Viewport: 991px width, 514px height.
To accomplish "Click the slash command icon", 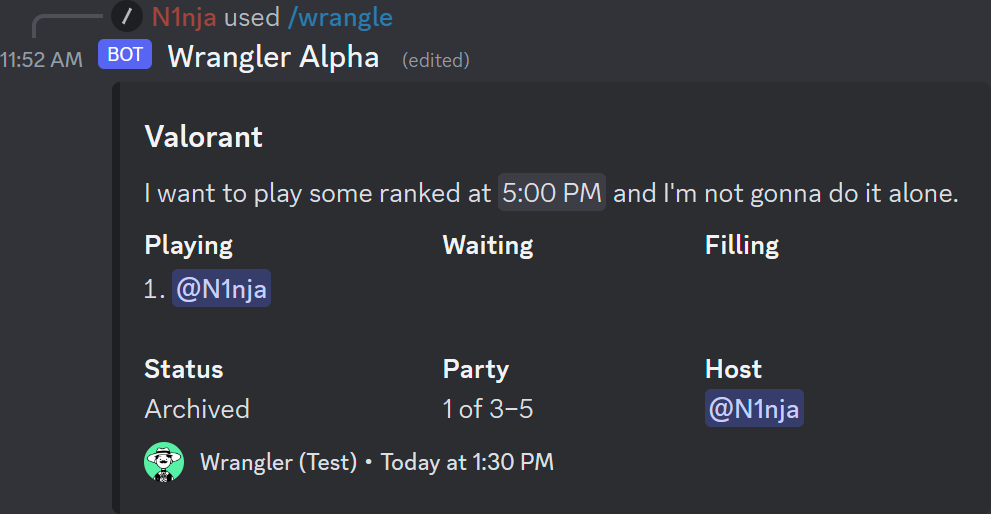I will click(x=127, y=17).
